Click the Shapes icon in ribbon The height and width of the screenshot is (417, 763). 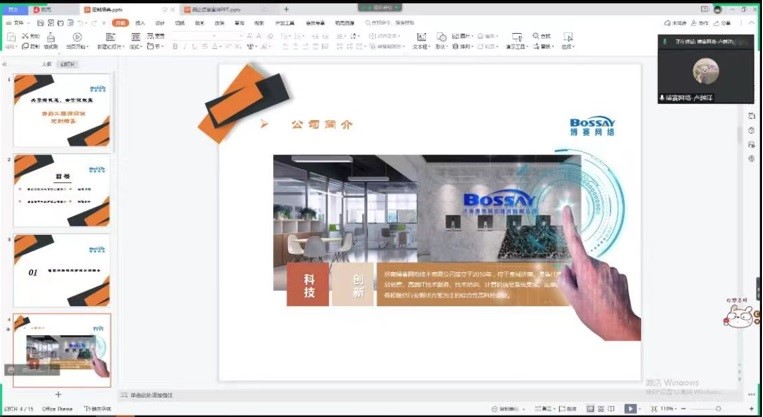[441, 41]
